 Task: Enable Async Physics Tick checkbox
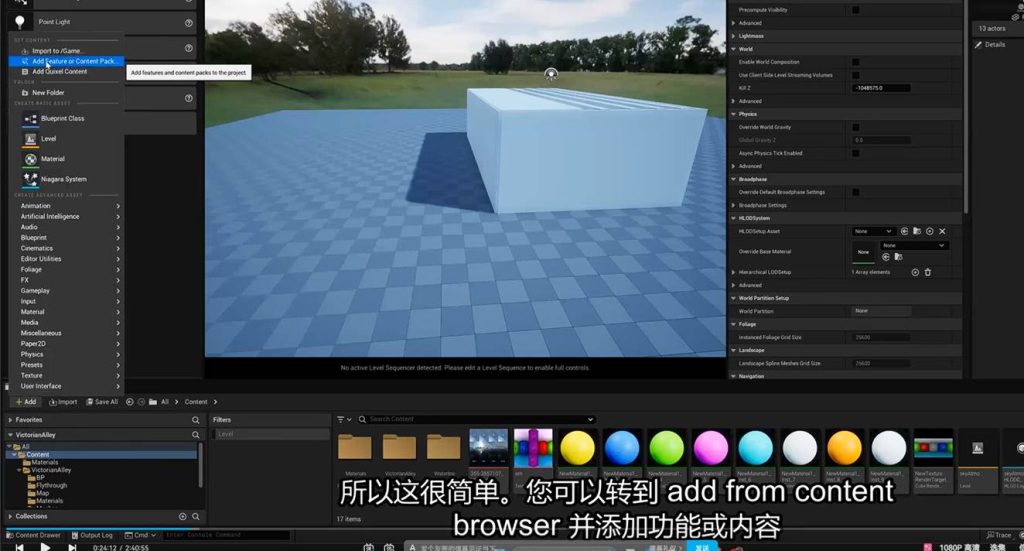click(x=855, y=153)
